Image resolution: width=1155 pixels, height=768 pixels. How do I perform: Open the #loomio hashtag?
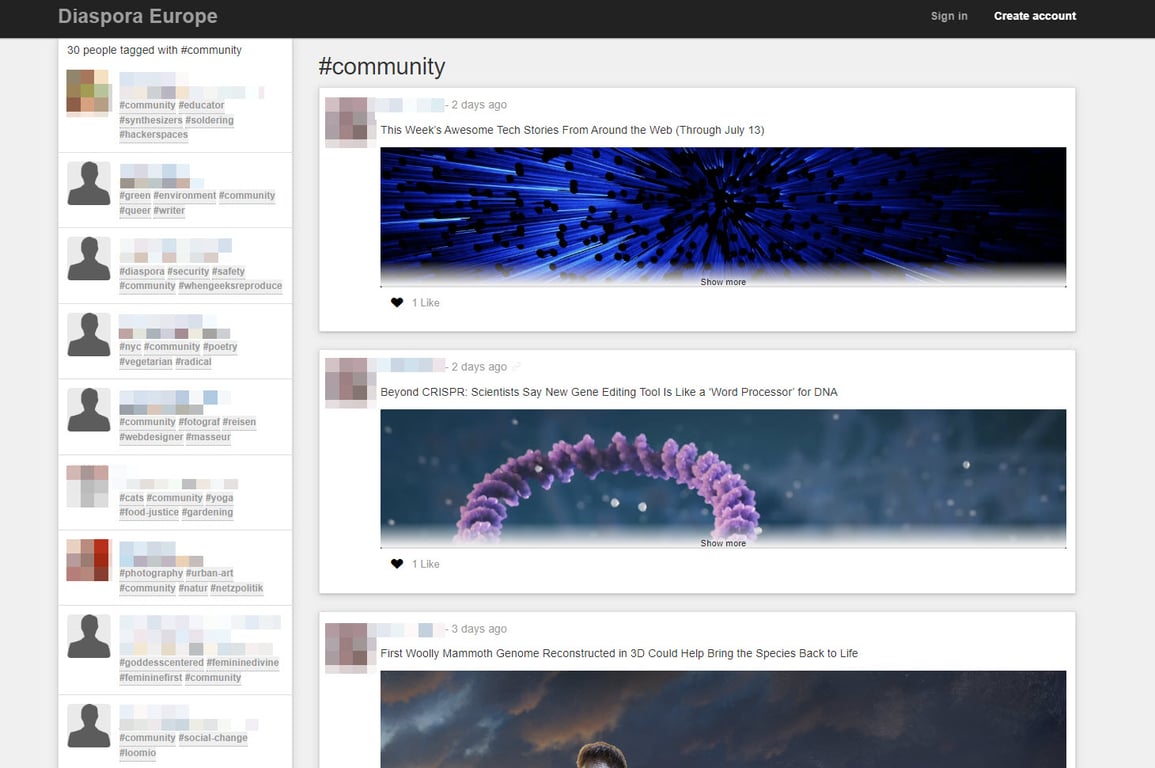click(137, 752)
